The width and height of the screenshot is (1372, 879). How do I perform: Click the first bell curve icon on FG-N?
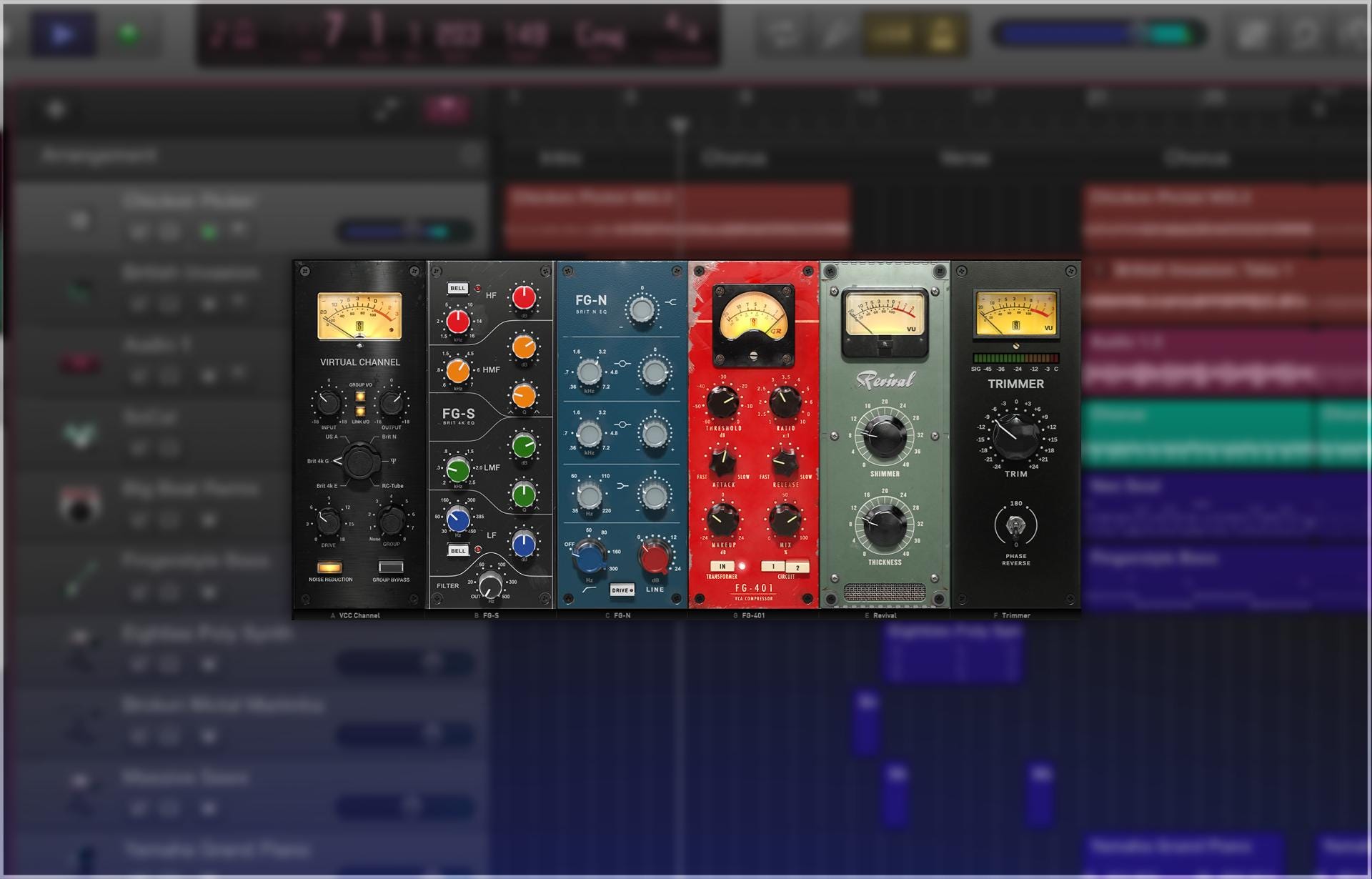tap(622, 363)
